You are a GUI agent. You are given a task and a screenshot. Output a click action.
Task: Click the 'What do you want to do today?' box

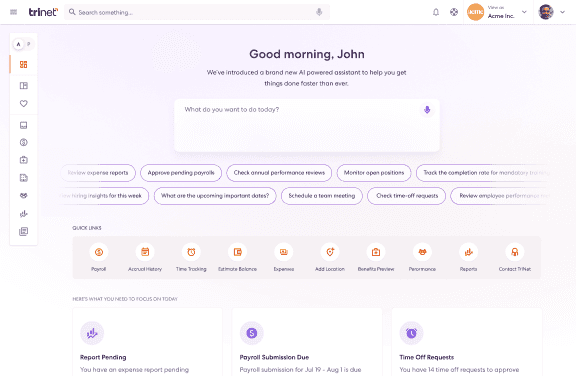click(307, 125)
